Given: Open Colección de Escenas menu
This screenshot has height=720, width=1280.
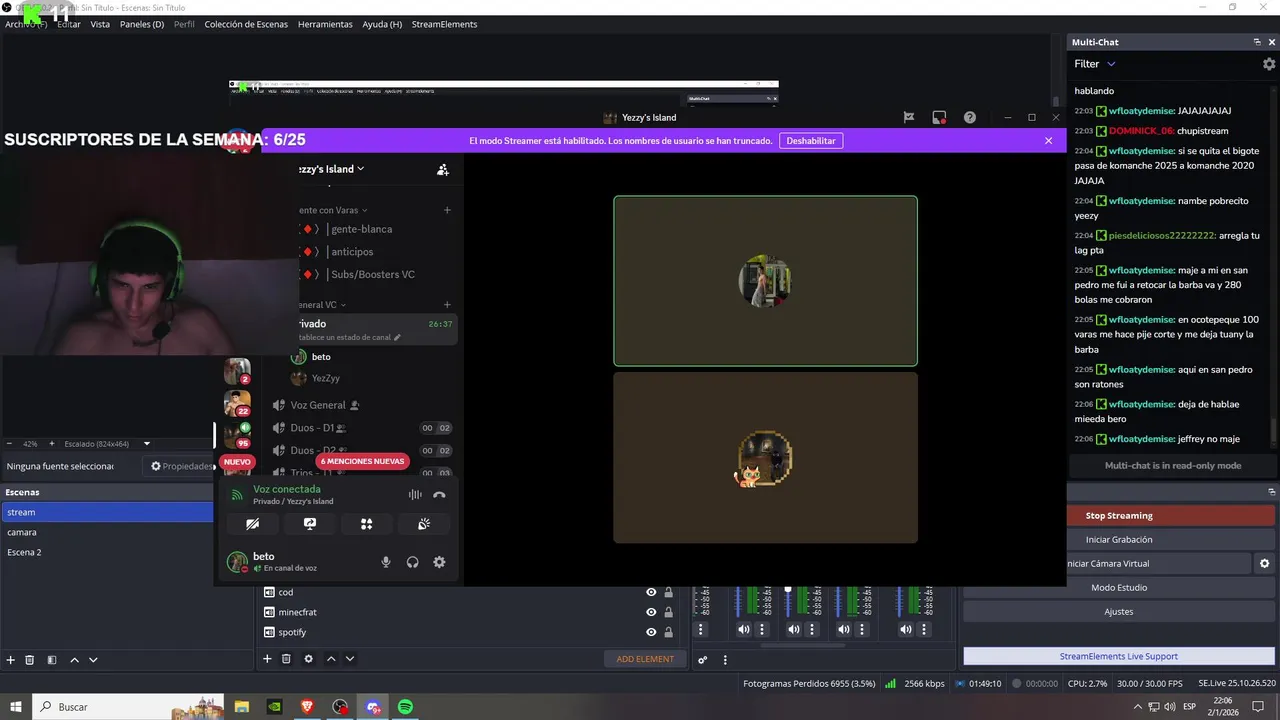Looking at the screenshot, I should [x=246, y=24].
